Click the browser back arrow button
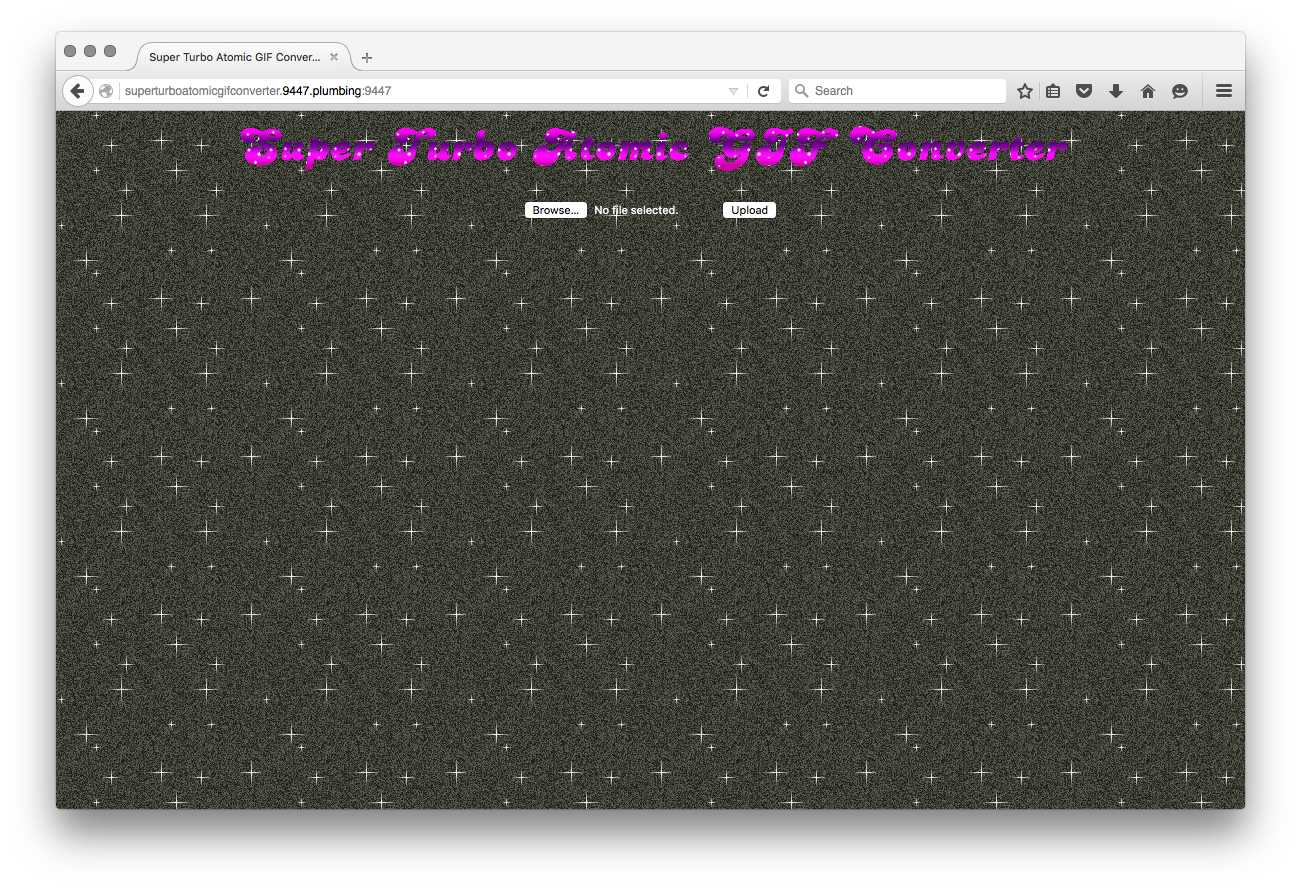The height and width of the screenshot is (889, 1301). (77, 91)
